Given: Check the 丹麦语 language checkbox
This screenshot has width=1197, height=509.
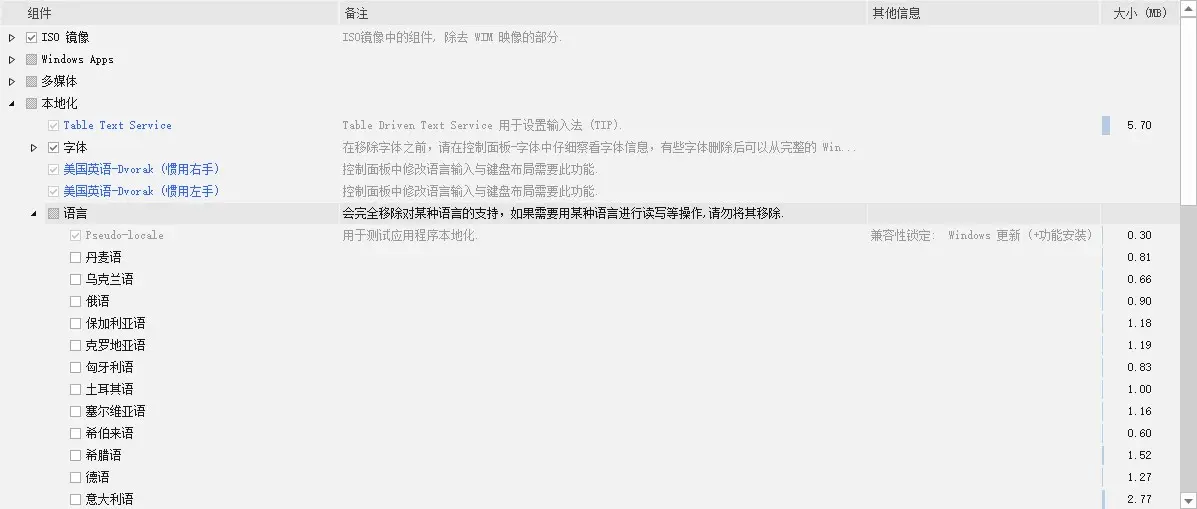Looking at the screenshot, I should pos(75,257).
